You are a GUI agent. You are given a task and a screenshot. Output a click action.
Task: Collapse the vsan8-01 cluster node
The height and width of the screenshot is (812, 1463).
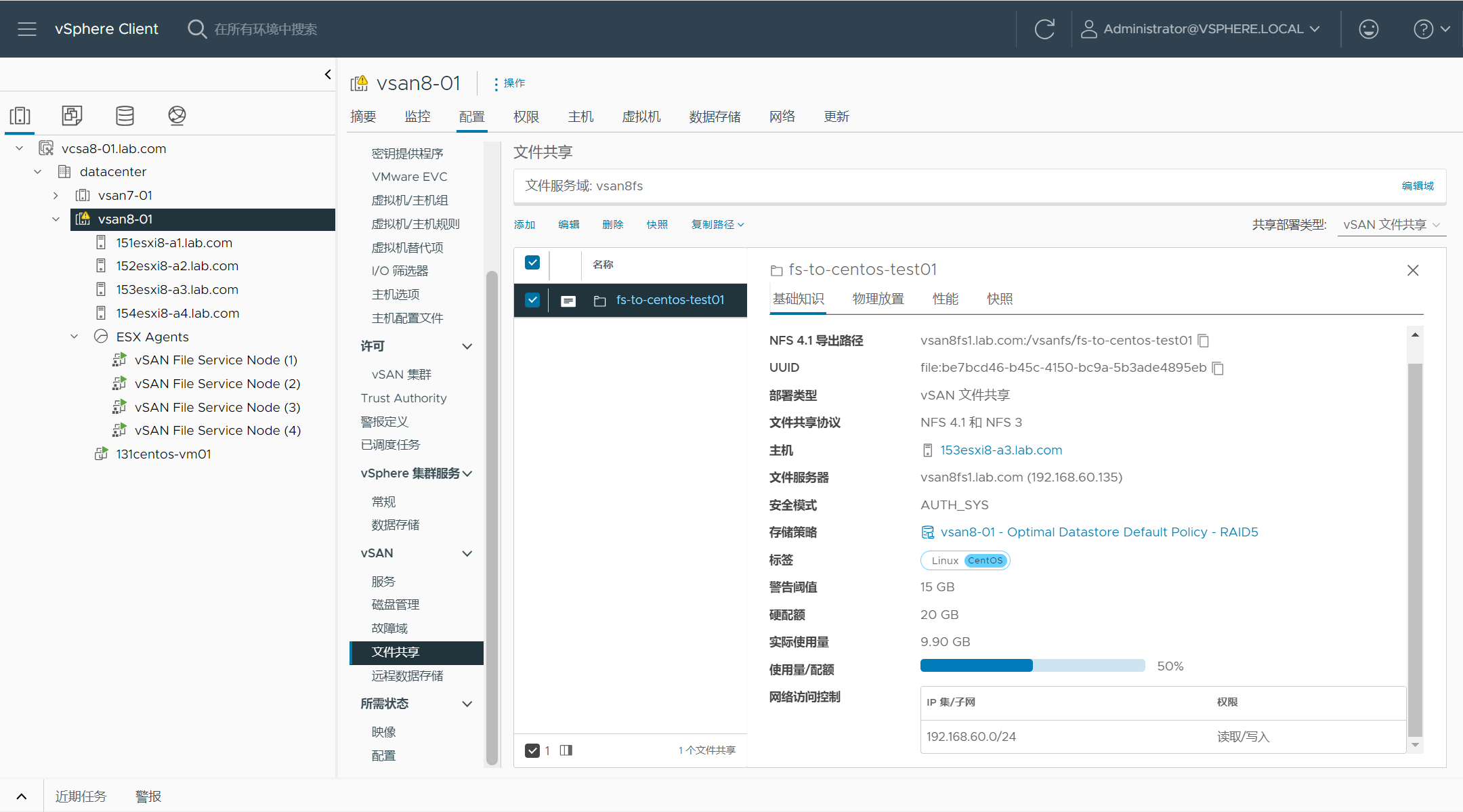tap(56, 219)
